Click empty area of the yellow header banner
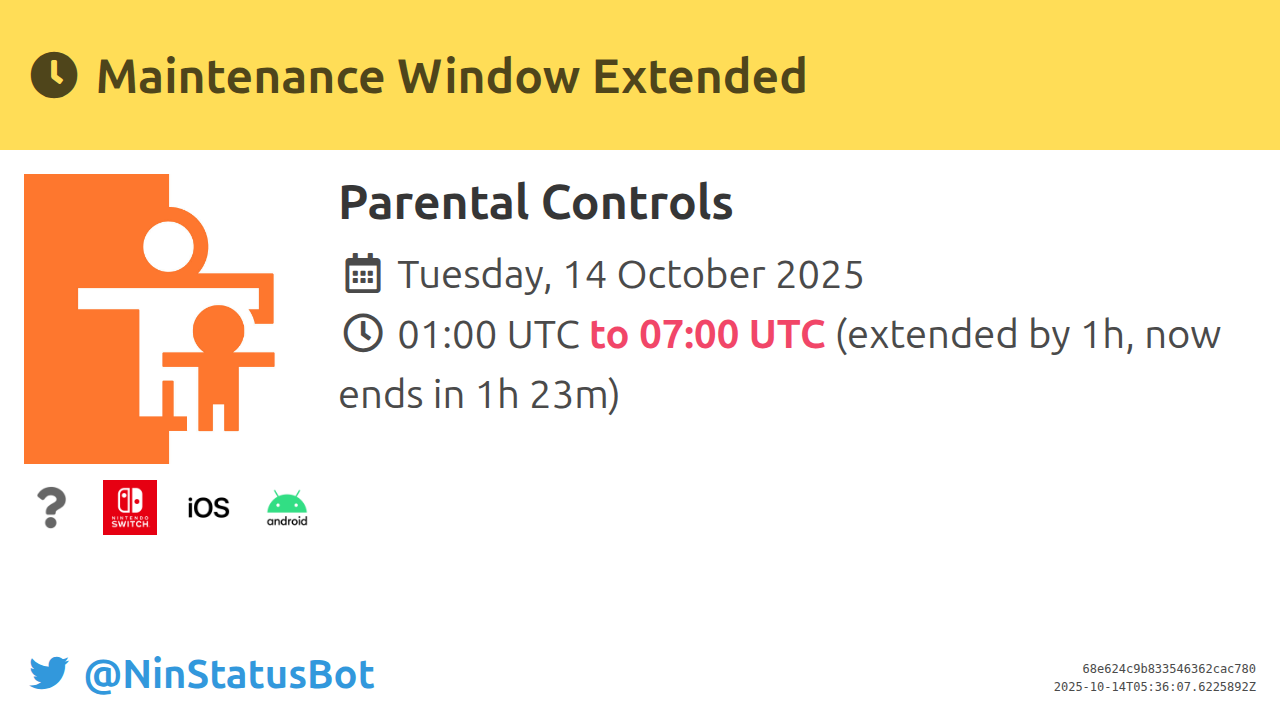The image size is (1280, 720). (x=1040, y=75)
